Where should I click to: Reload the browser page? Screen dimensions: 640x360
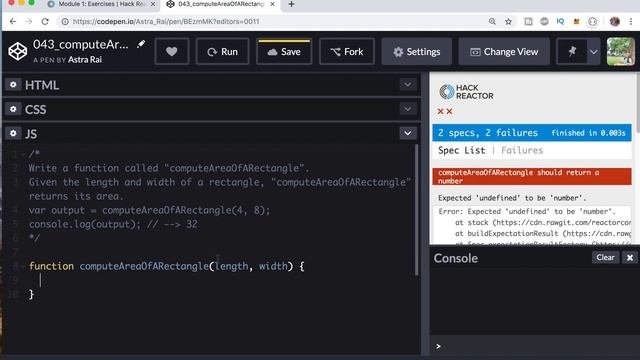point(45,21)
